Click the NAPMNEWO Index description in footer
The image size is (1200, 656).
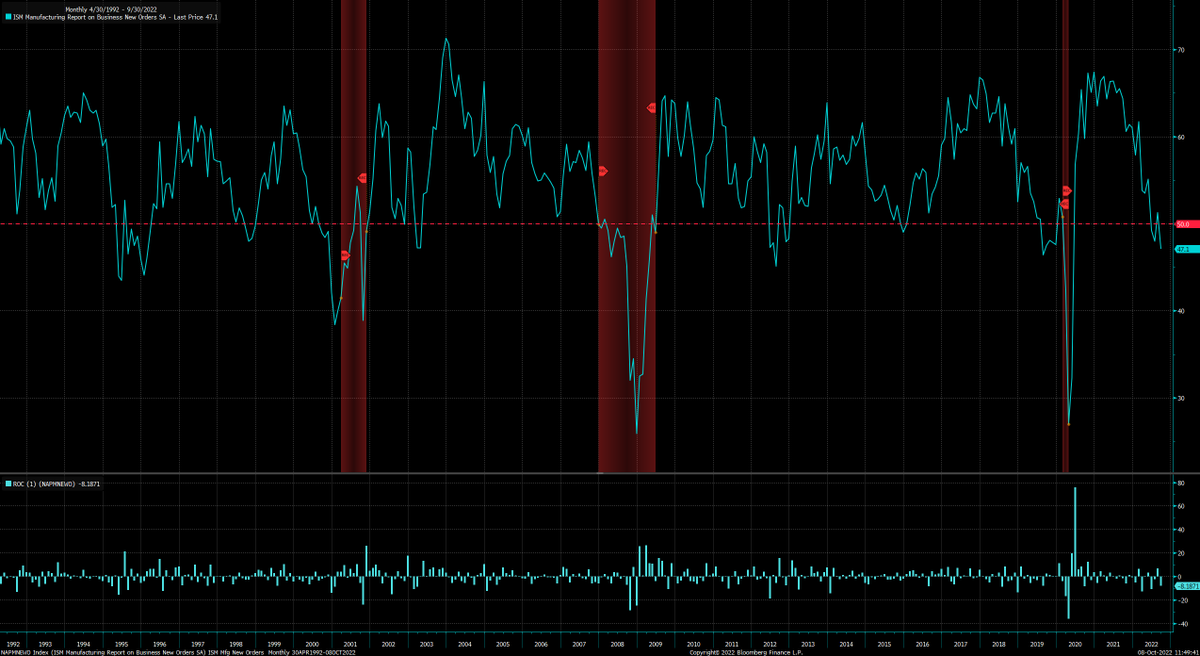[x=178, y=652]
